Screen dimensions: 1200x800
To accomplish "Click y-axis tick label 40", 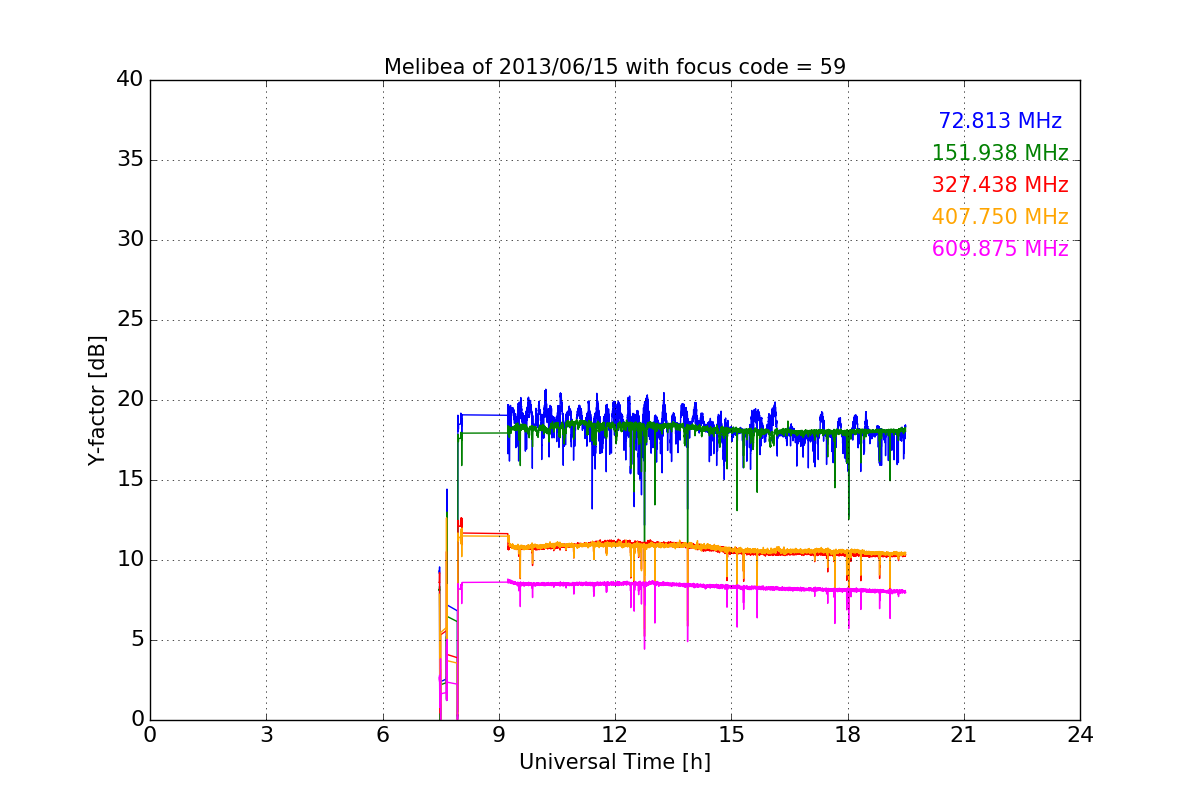I will click(129, 80).
